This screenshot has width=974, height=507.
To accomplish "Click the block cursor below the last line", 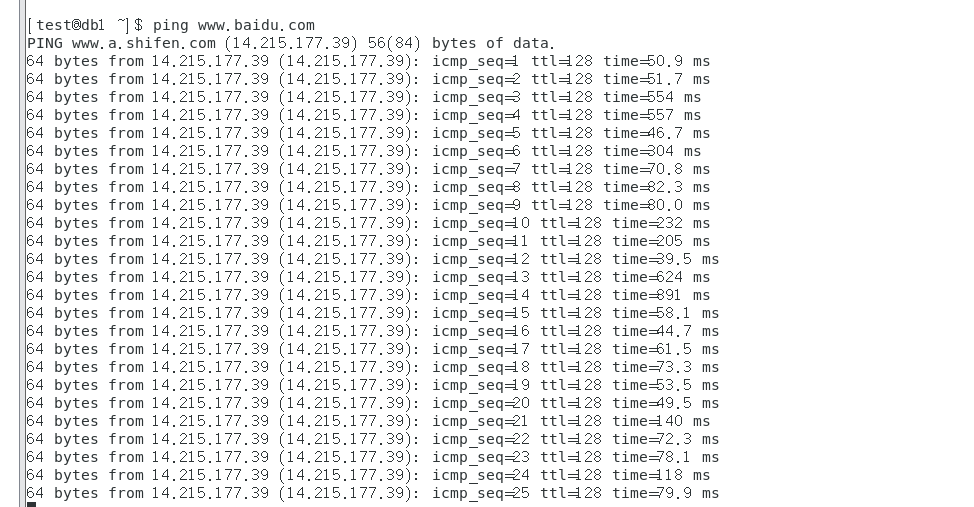I will 31,505.
